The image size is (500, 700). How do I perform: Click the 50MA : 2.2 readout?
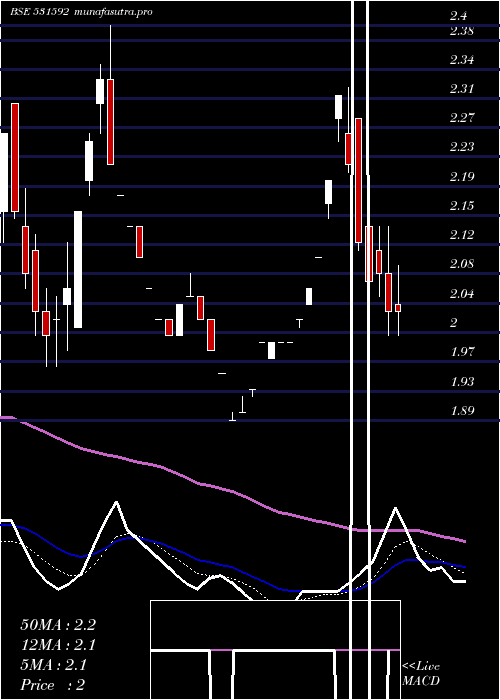click(58, 625)
